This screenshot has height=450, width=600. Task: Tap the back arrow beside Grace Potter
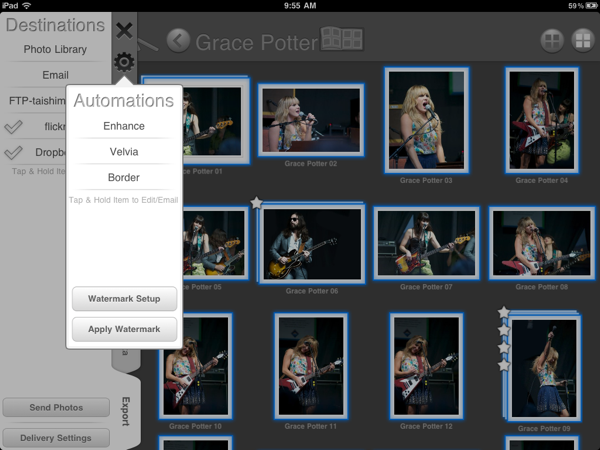pyautogui.click(x=178, y=41)
